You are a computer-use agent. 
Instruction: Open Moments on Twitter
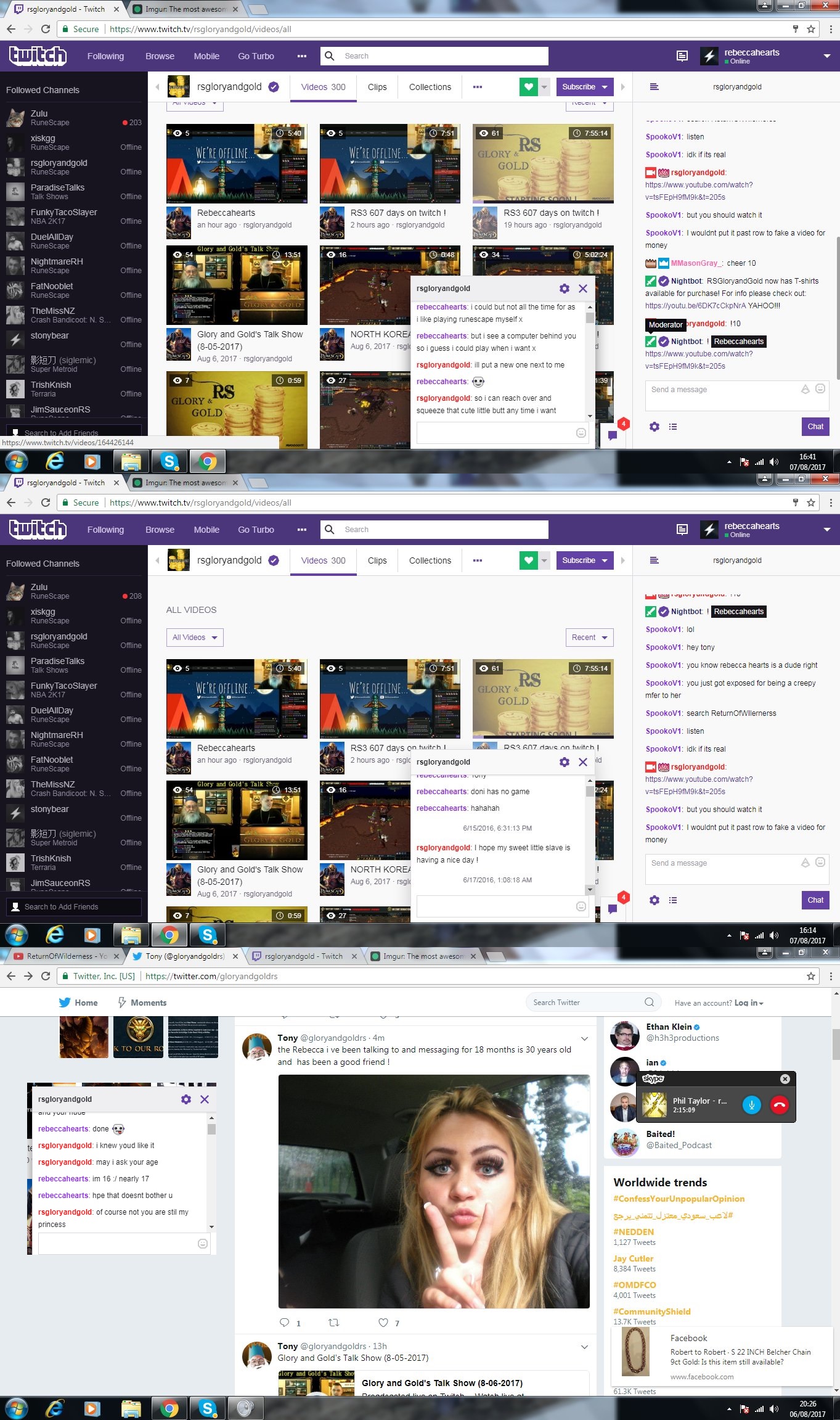point(142,1003)
